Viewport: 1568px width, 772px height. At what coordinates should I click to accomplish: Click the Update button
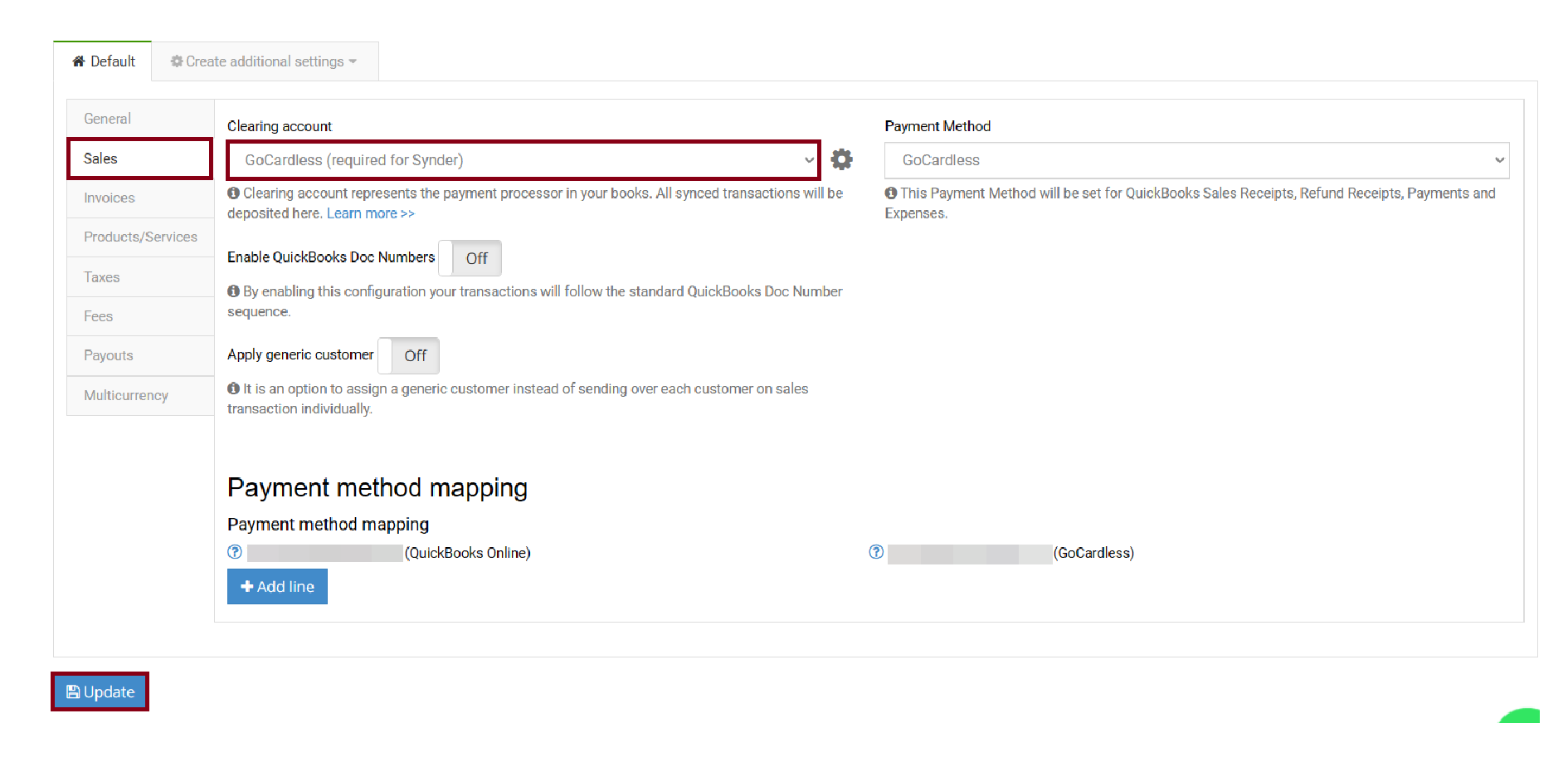point(100,691)
